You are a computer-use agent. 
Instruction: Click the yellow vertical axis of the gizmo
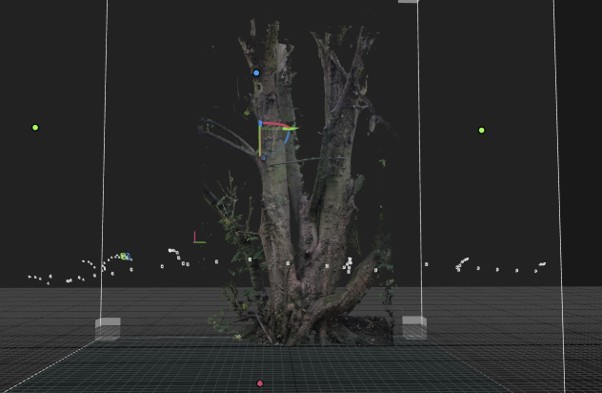pyautogui.click(x=260, y=141)
